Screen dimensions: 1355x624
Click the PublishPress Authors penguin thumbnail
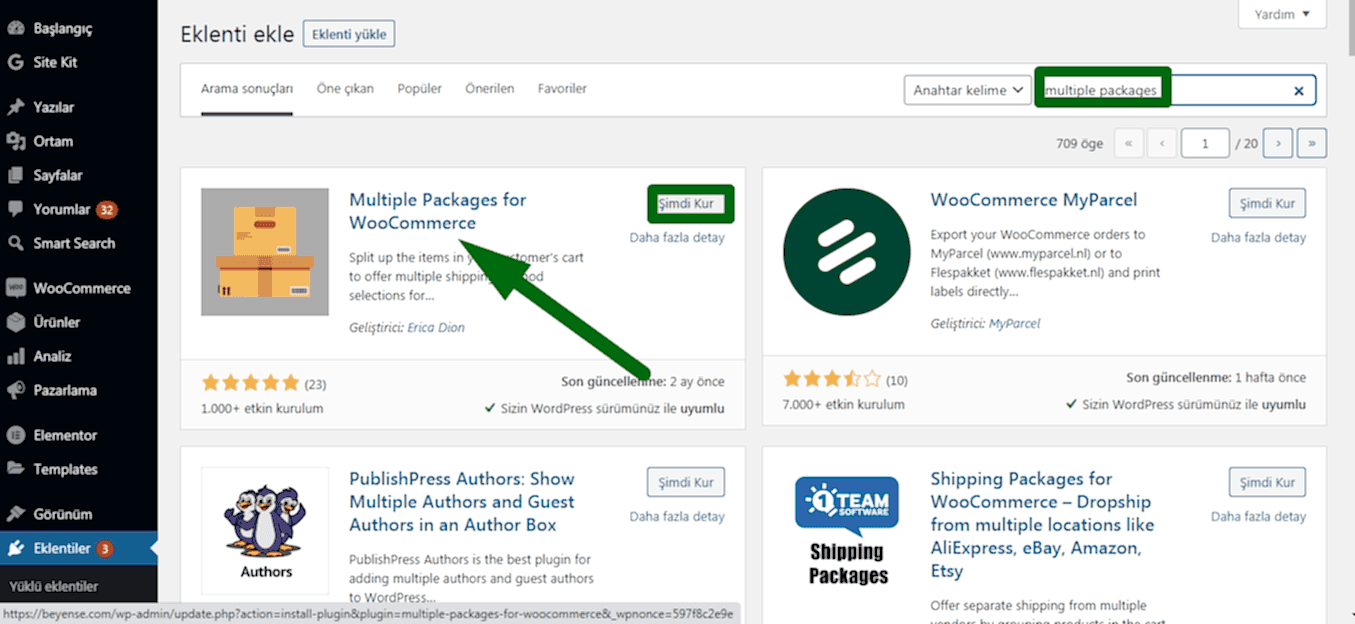tap(265, 531)
